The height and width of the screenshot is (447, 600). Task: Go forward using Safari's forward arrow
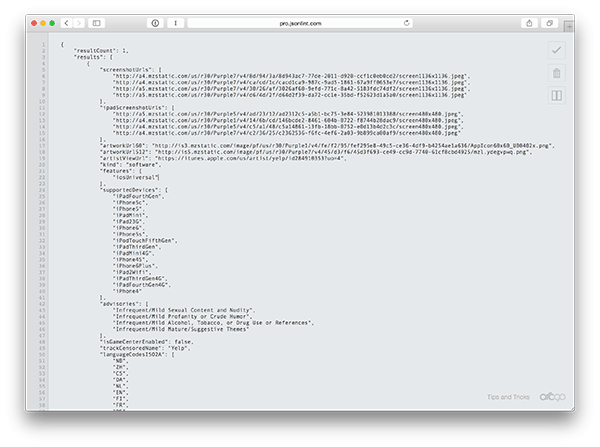78,22
